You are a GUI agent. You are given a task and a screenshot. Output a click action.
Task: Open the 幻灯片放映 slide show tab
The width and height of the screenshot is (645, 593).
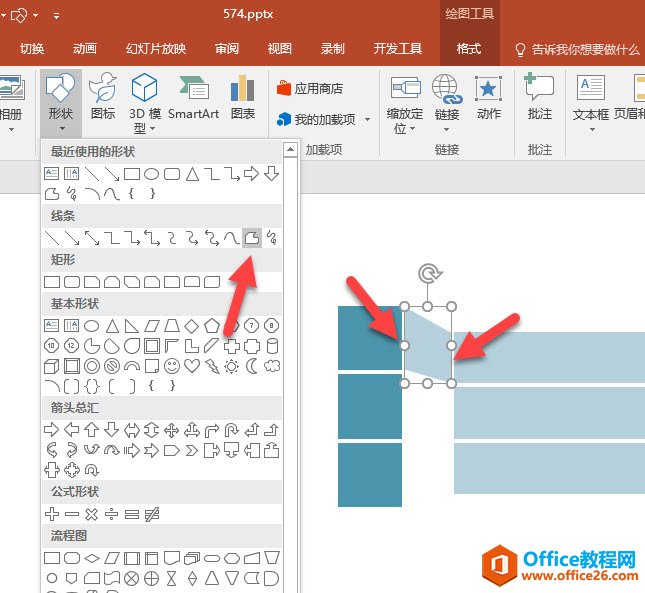coord(156,49)
